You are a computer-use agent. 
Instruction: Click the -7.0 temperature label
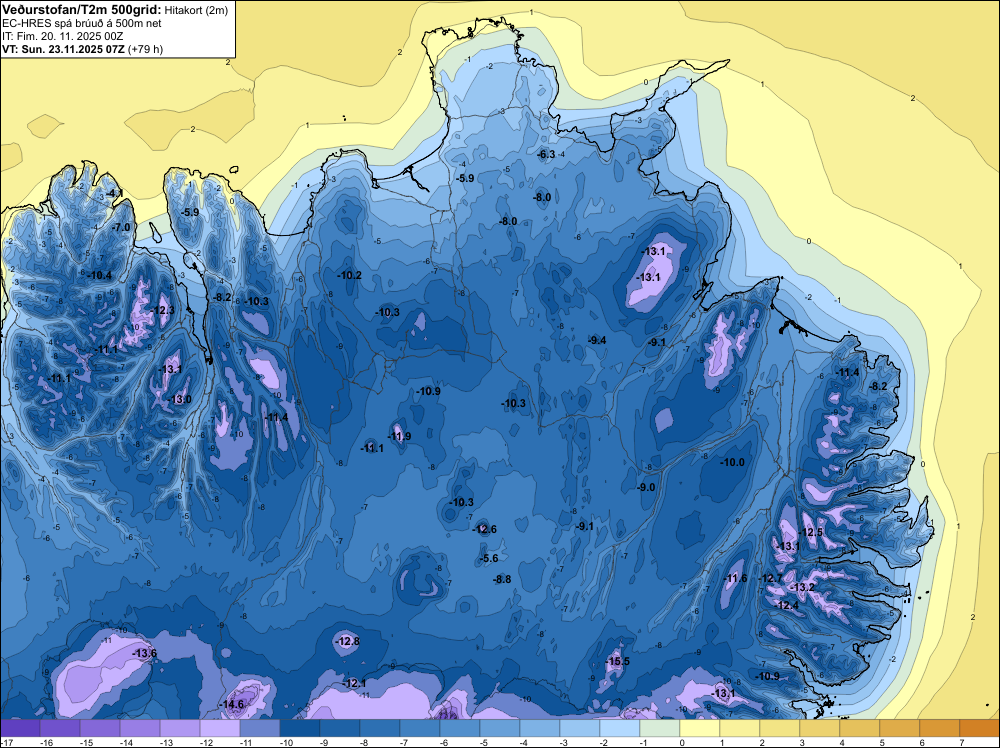pos(121,227)
